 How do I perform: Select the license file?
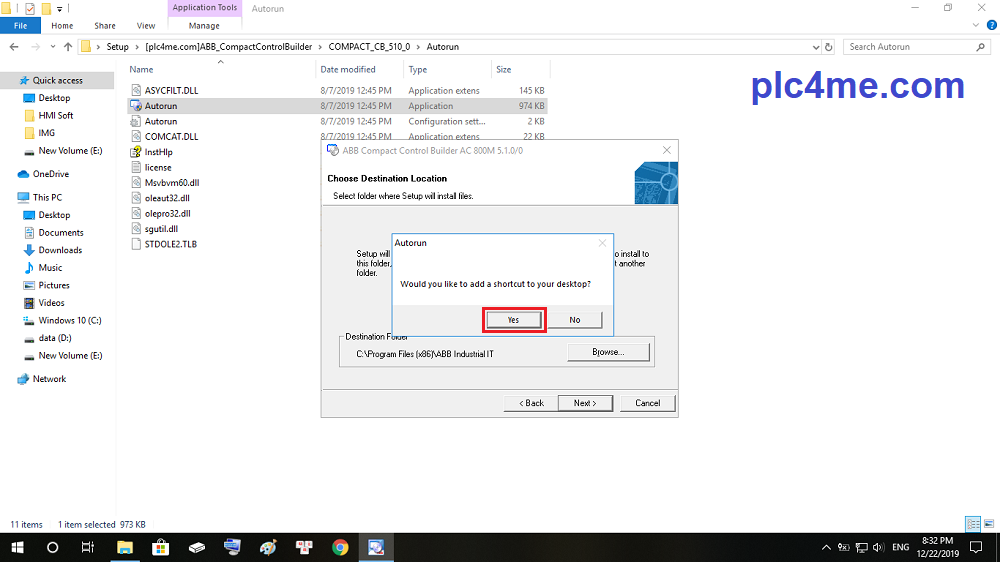click(158, 167)
